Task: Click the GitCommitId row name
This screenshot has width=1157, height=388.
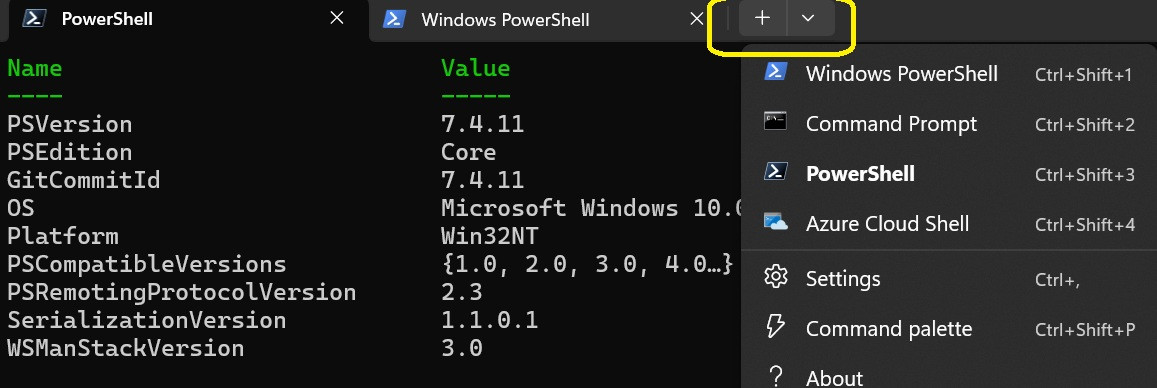Action: (83, 180)
